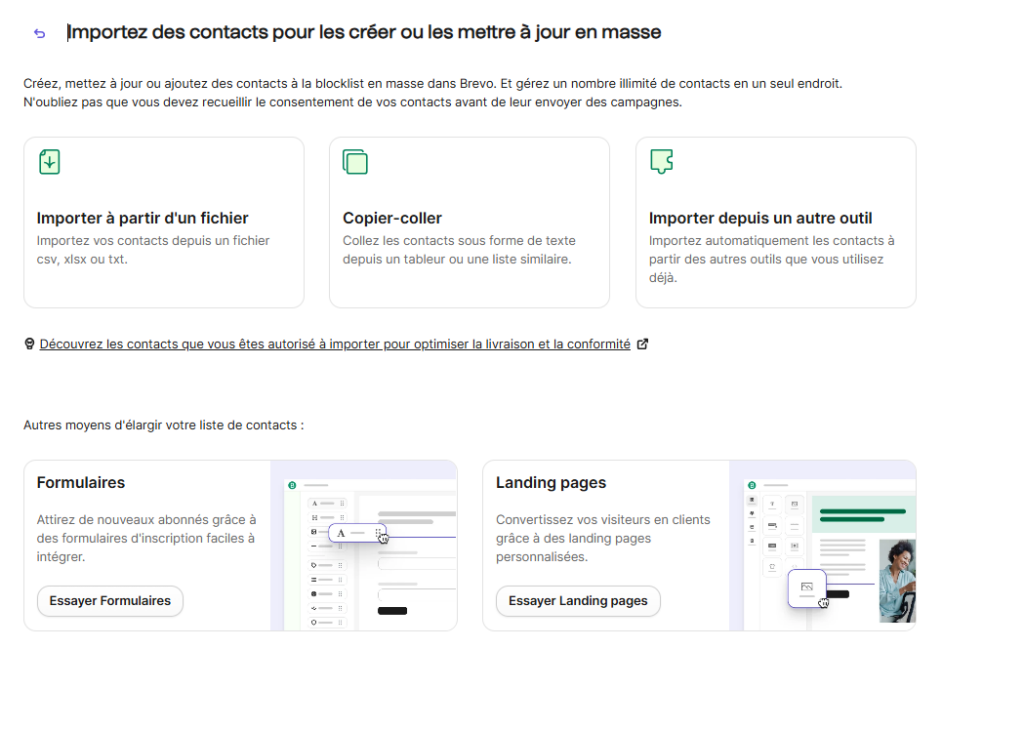Click the 'Importez des contacts' page title
This screenshot has height=729, width=1024.
click(x=364, y=32)
